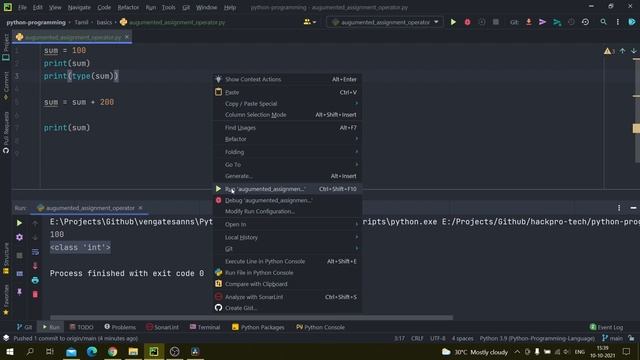Viewport: 640px width, 360px height.
Task: Rerun program using Run panel play icon
Action: 19,223
